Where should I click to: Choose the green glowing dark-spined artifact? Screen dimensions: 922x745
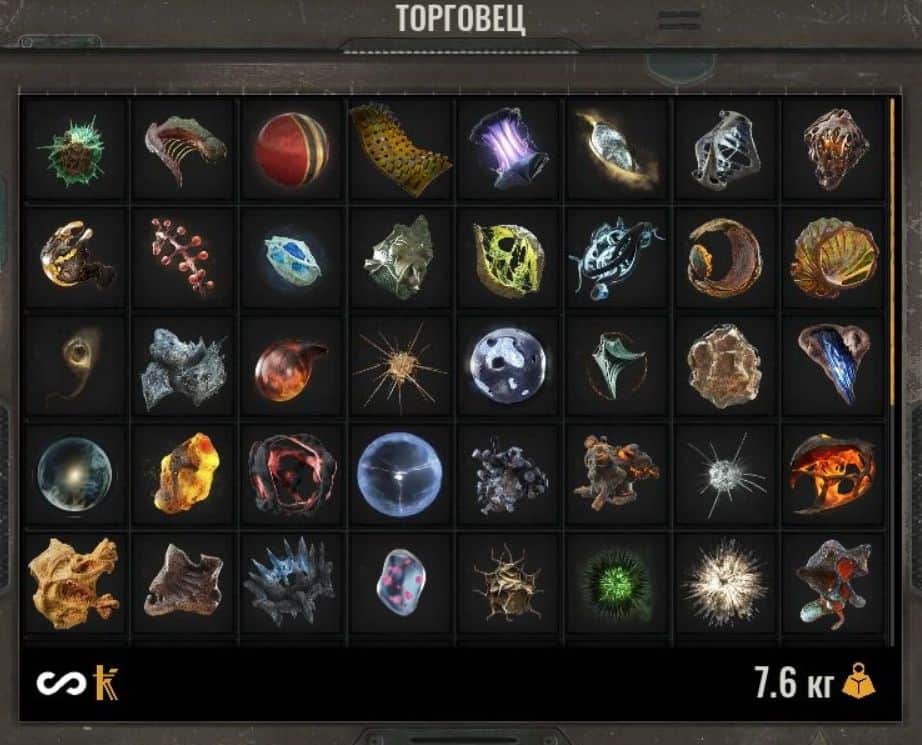click(x=617, y=584)
